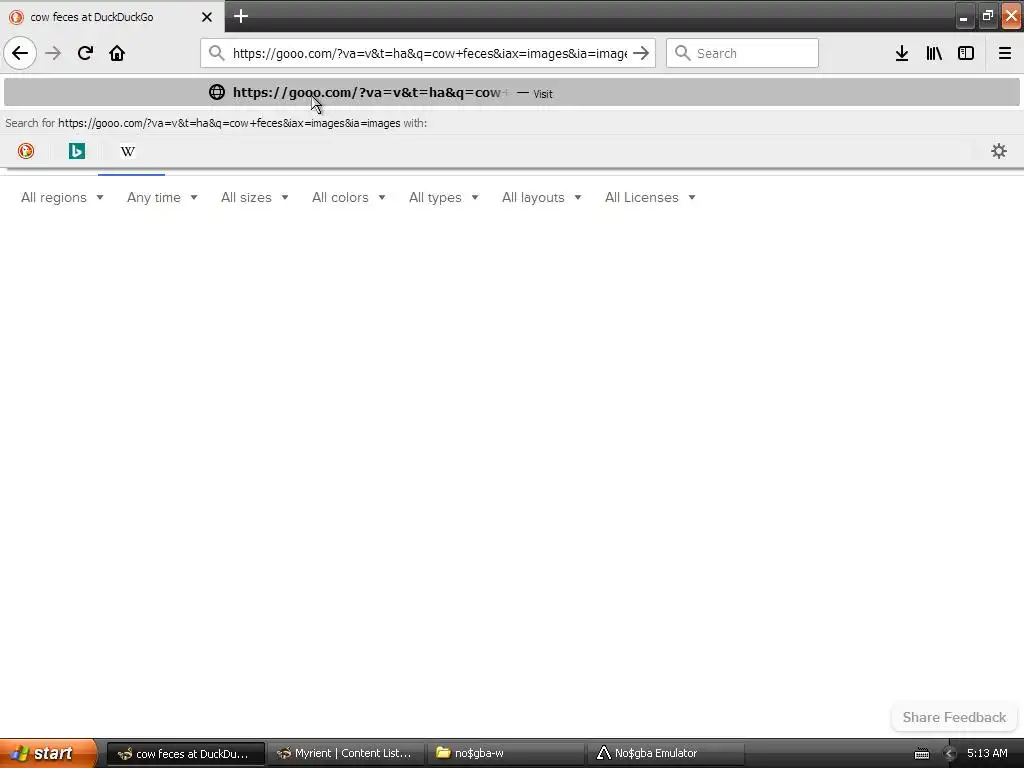Minimize the browser window
1024x768 pixels.
click(963, 17)
